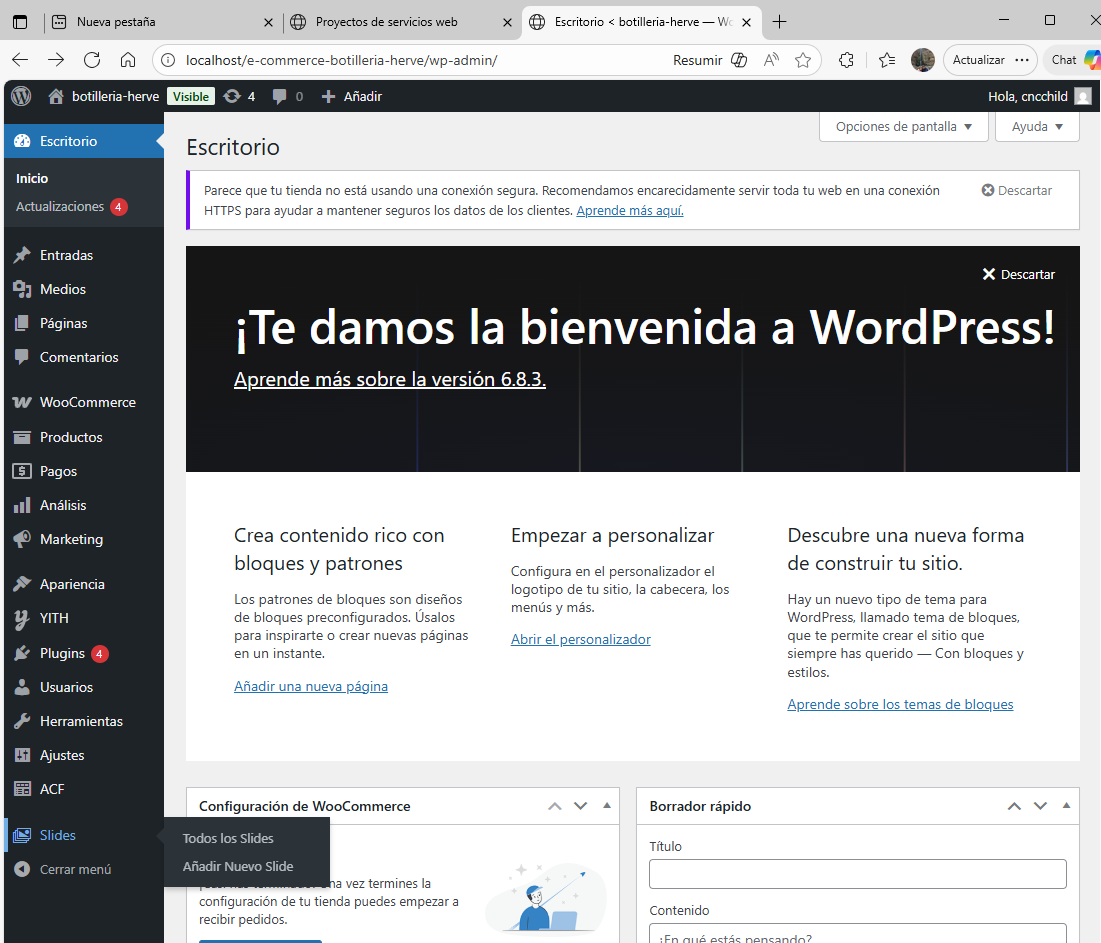Select Todos los Slides submenu item
The image size is (1101, 943).
pos(228,838)
